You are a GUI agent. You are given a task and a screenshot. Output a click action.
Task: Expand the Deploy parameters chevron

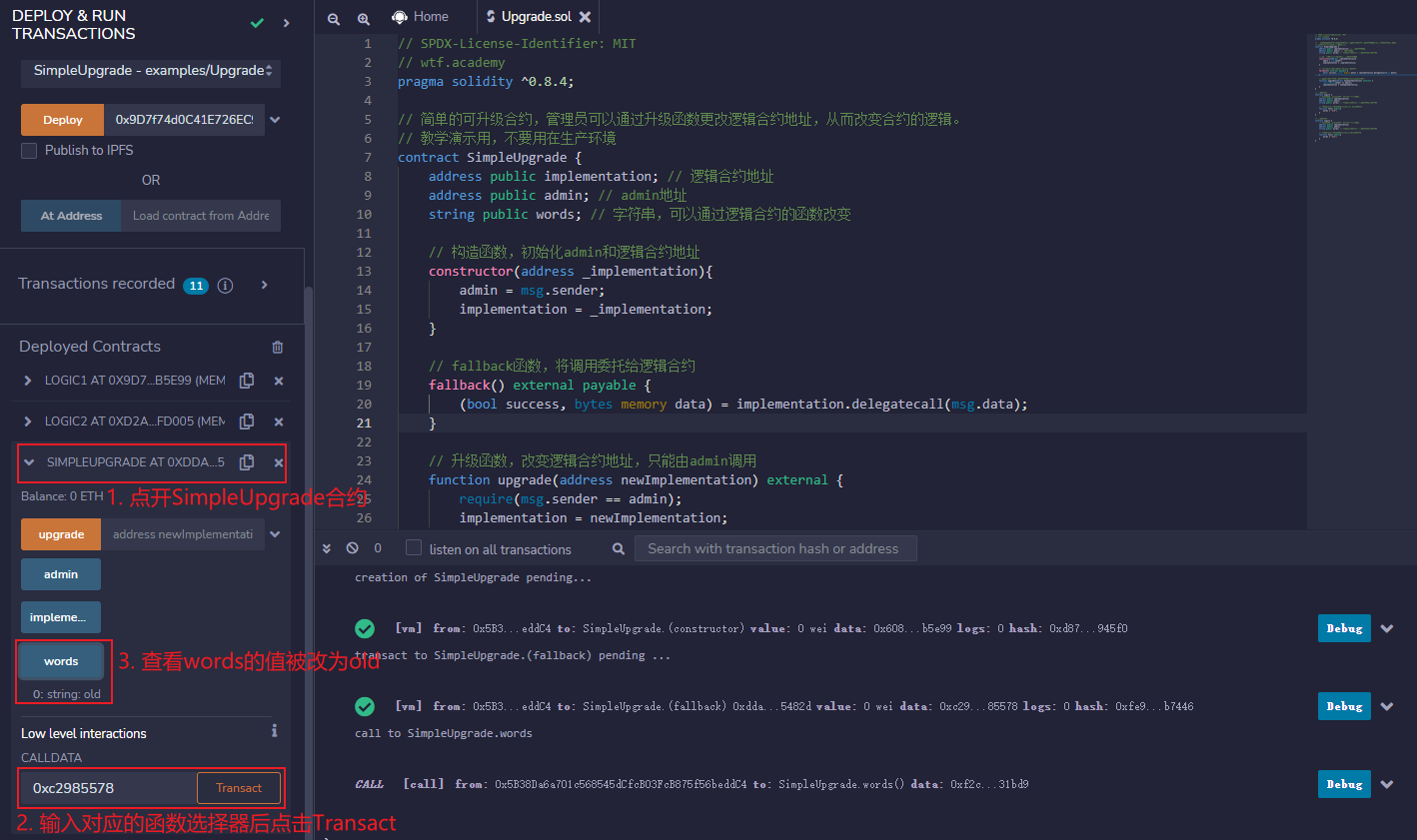tap(275, 120)
